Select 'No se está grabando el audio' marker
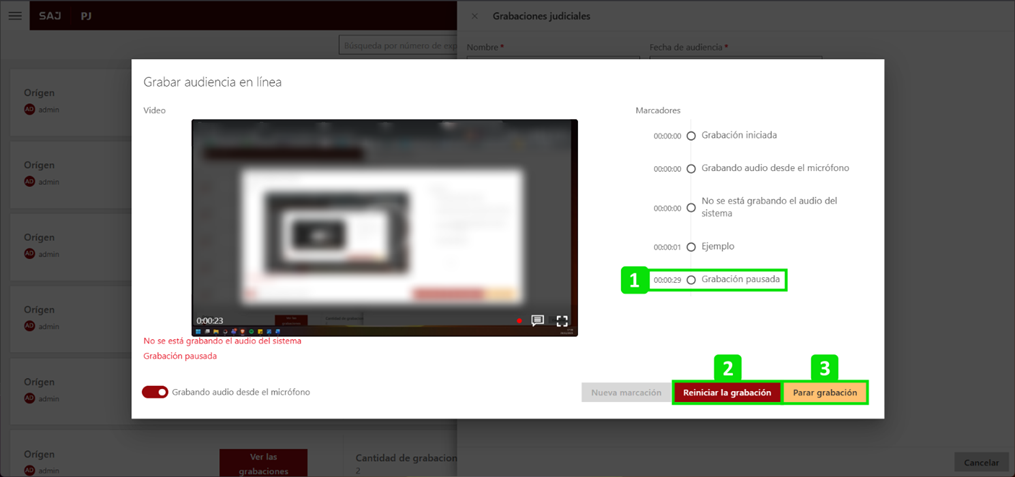 691,208
